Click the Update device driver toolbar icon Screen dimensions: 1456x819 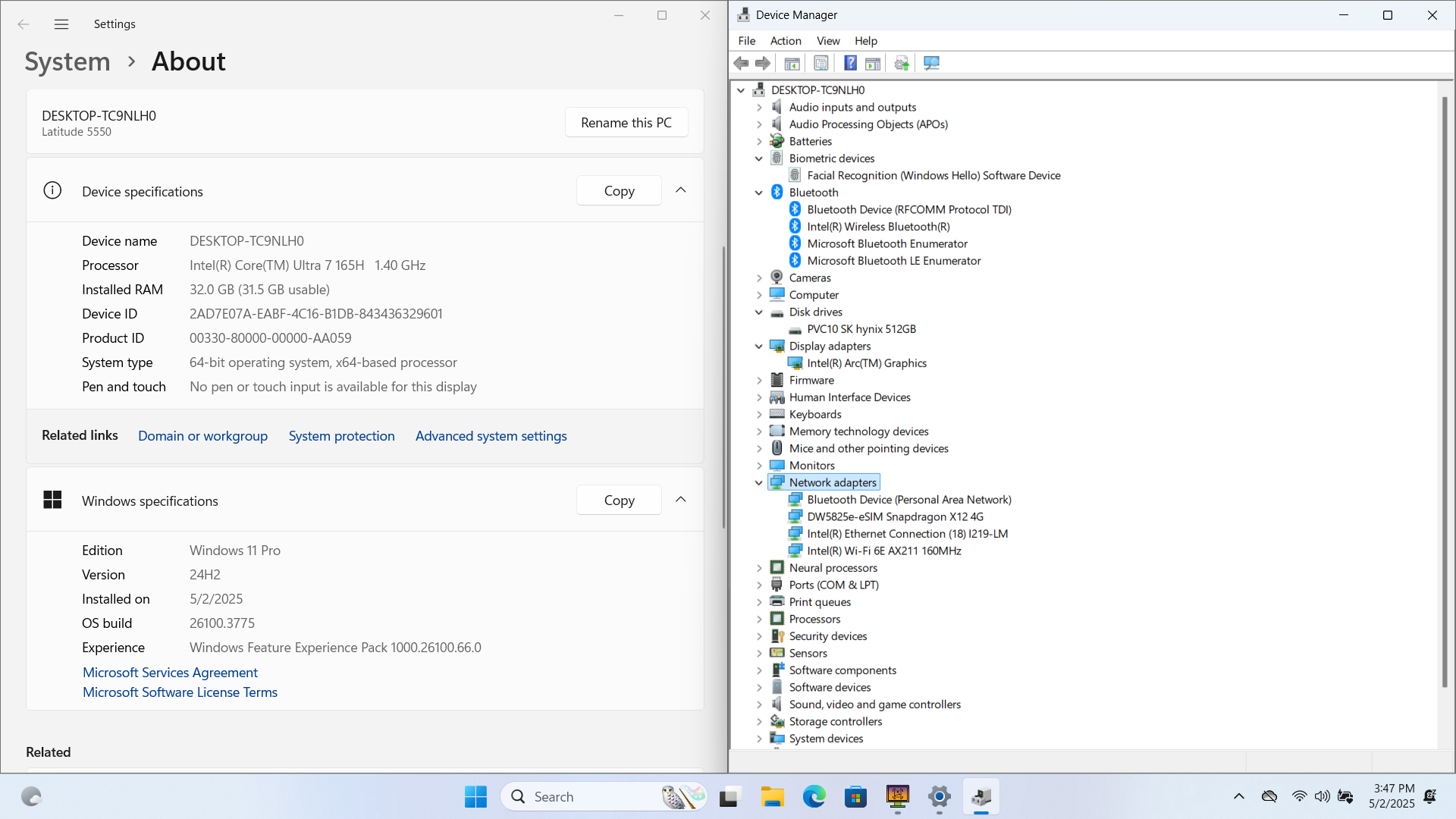pos(902,64)
